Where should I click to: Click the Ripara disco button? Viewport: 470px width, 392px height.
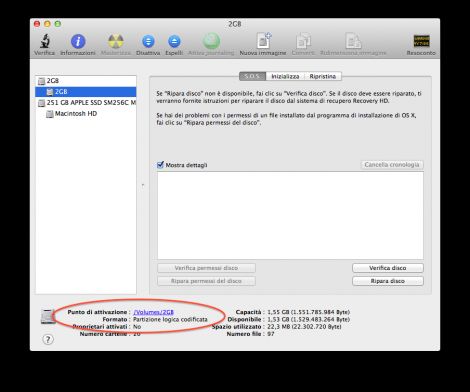[388, 281]
